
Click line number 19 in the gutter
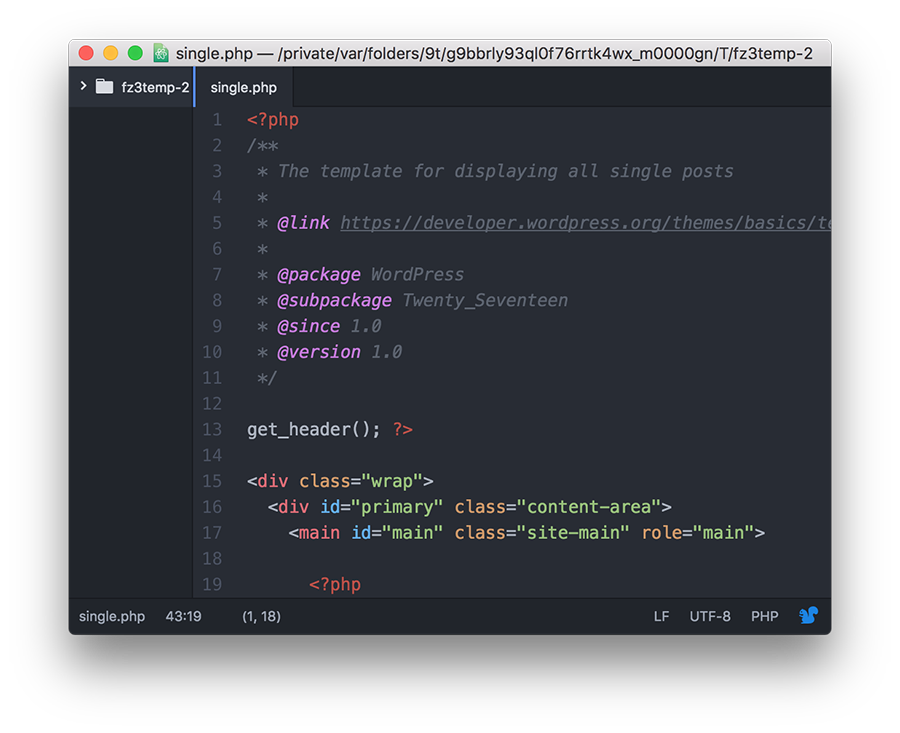(x=212, y=584)
